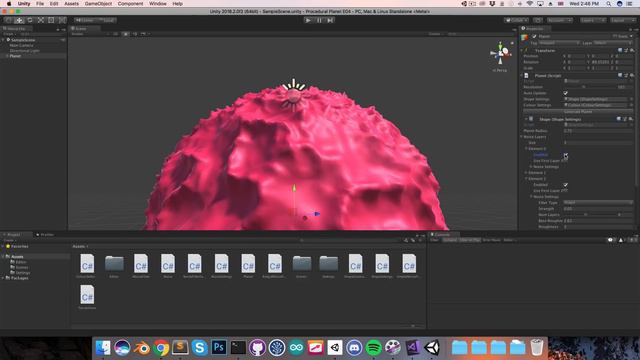Viewport: 640px width, 360px height.
Task: Open the Account dropdown in top toolbar
Action: click(560, 20)
